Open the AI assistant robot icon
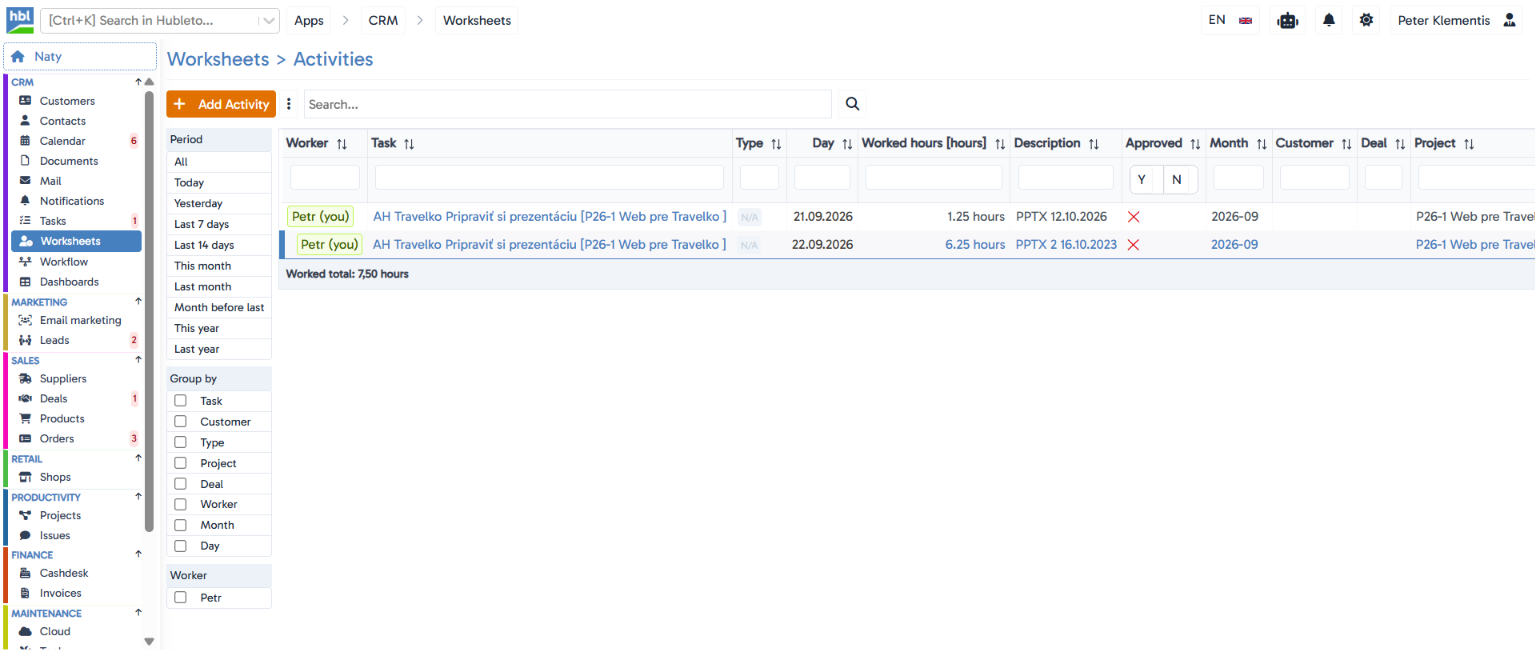1535x650 pixels. [x=1287, y=20]
